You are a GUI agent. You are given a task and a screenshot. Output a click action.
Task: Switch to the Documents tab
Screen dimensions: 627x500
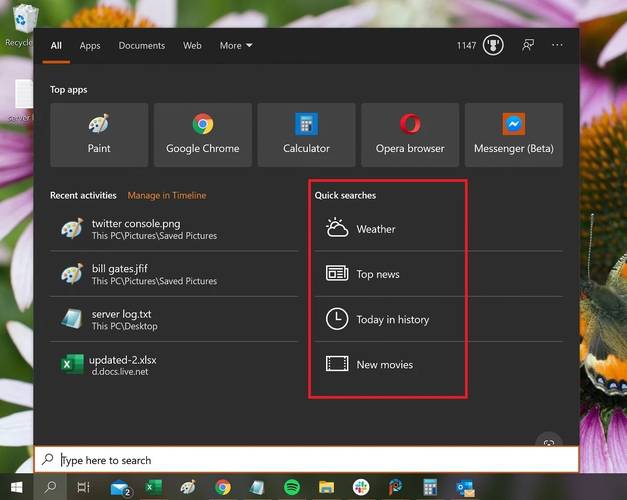[142, 46]
